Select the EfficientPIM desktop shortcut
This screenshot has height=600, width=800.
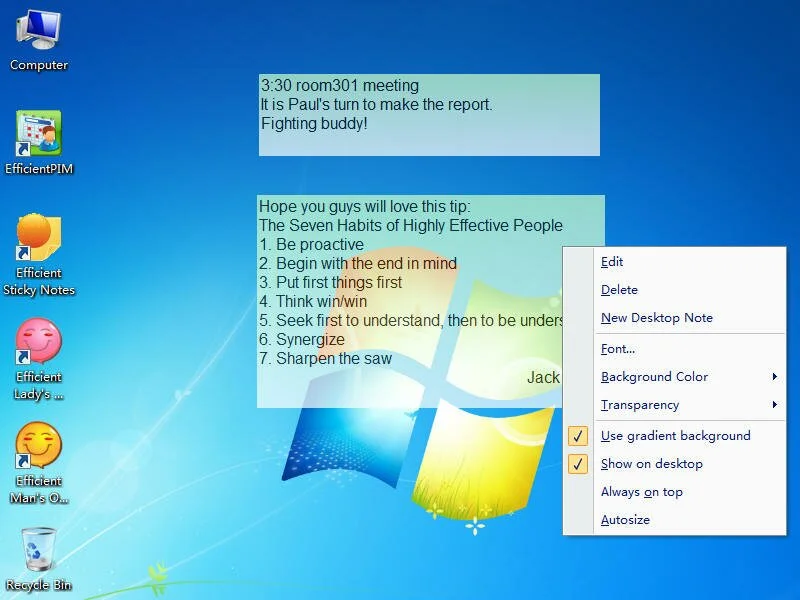39,135
